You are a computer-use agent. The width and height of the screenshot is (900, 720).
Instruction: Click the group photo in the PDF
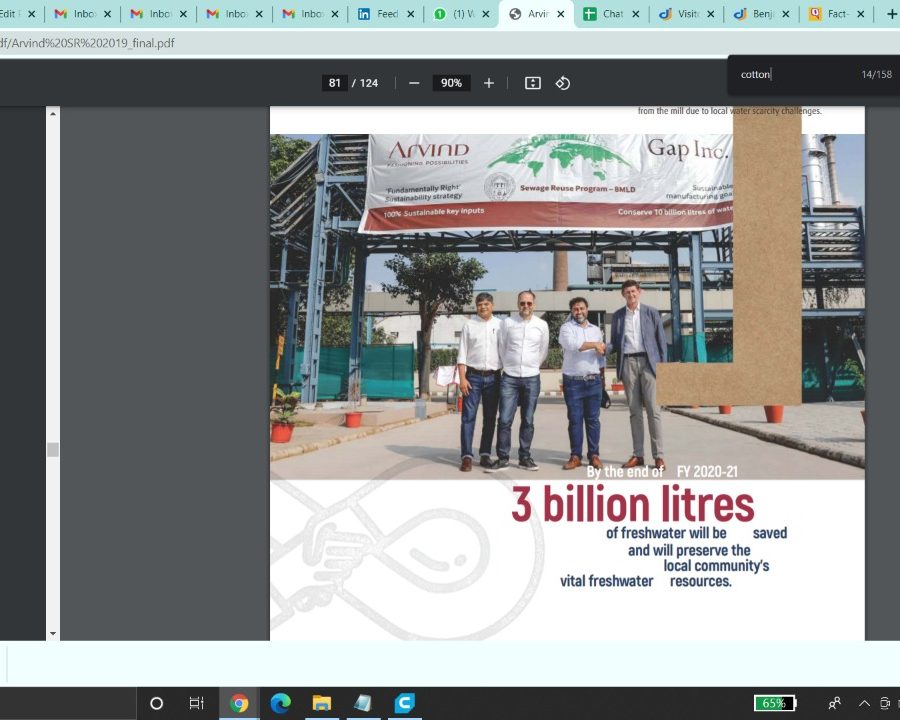[x=567, y=307]
